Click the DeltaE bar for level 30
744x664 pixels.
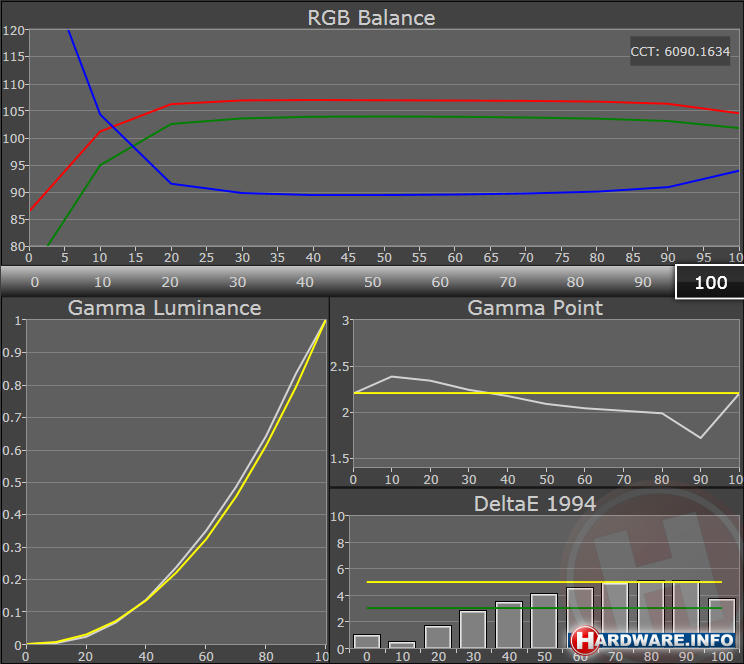click(473, 629)
